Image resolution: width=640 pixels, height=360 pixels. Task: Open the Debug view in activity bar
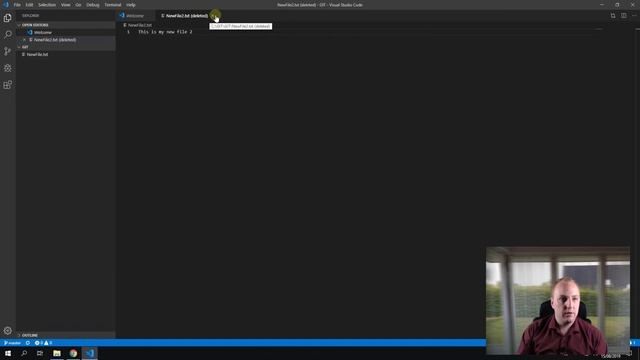(7, 68)
